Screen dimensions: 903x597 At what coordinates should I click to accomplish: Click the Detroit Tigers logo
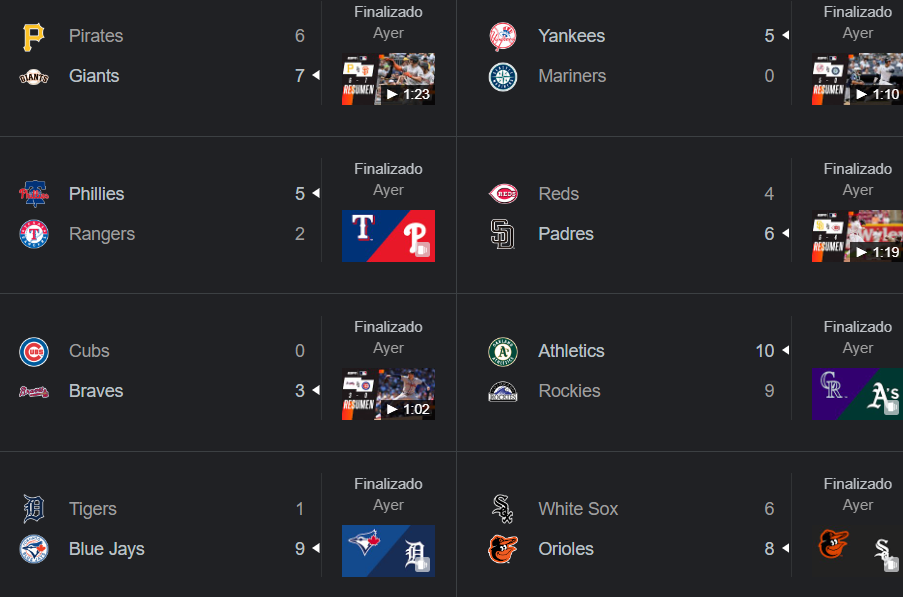click(34, 509)
